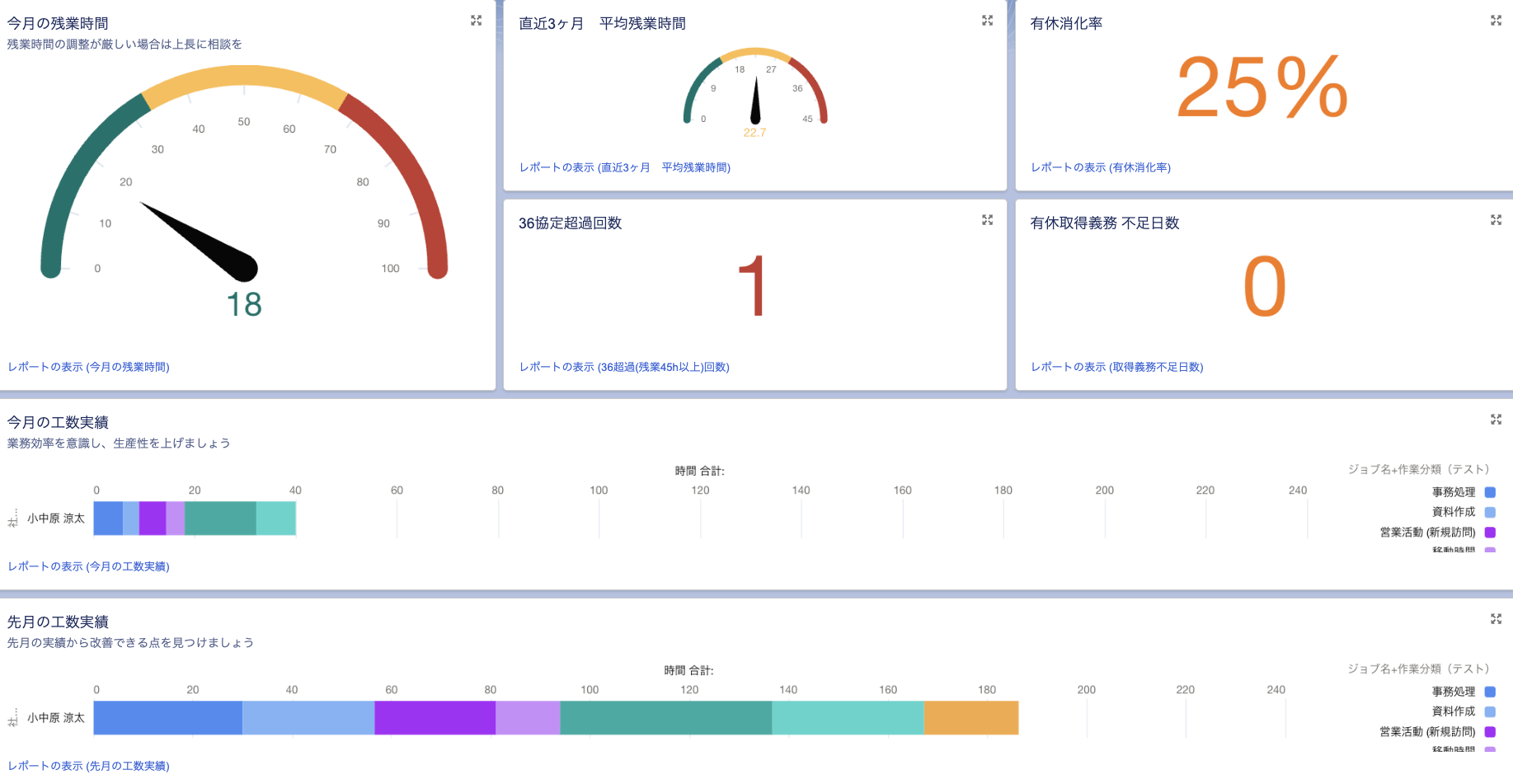The height and width of the screenshot is (784, 1513).
Task: Click the red metric value 1
Action: (x=752, y=286)
